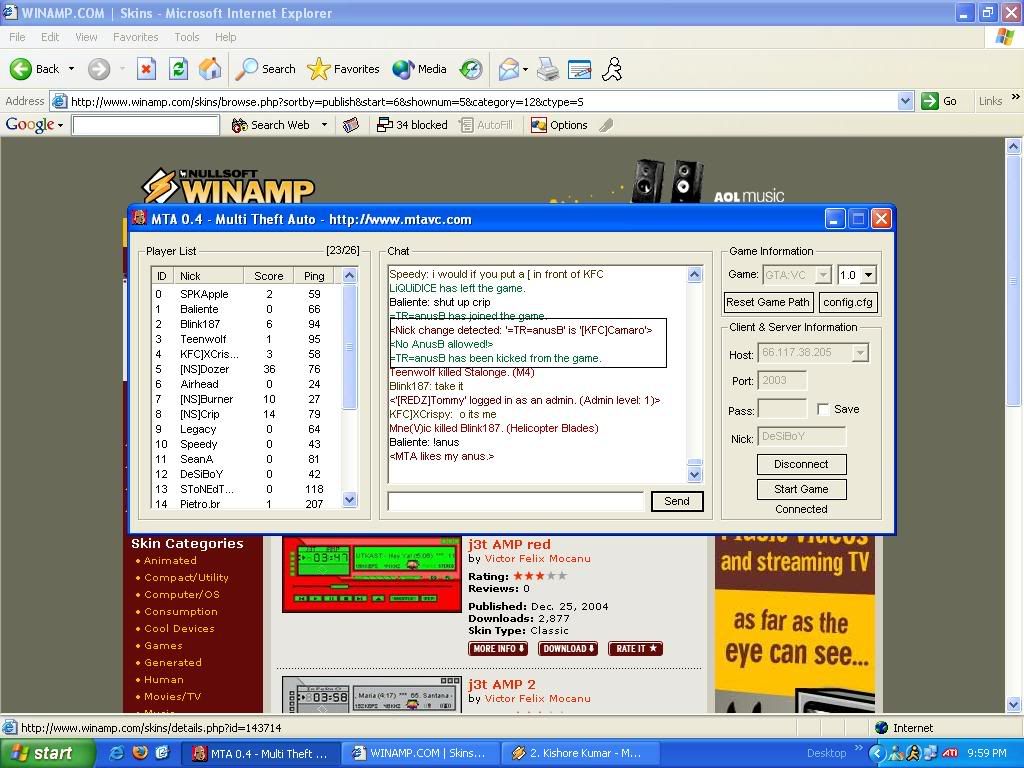
Task: Click the RATE IT button for j3t AMP red
Action: (635, 648)
